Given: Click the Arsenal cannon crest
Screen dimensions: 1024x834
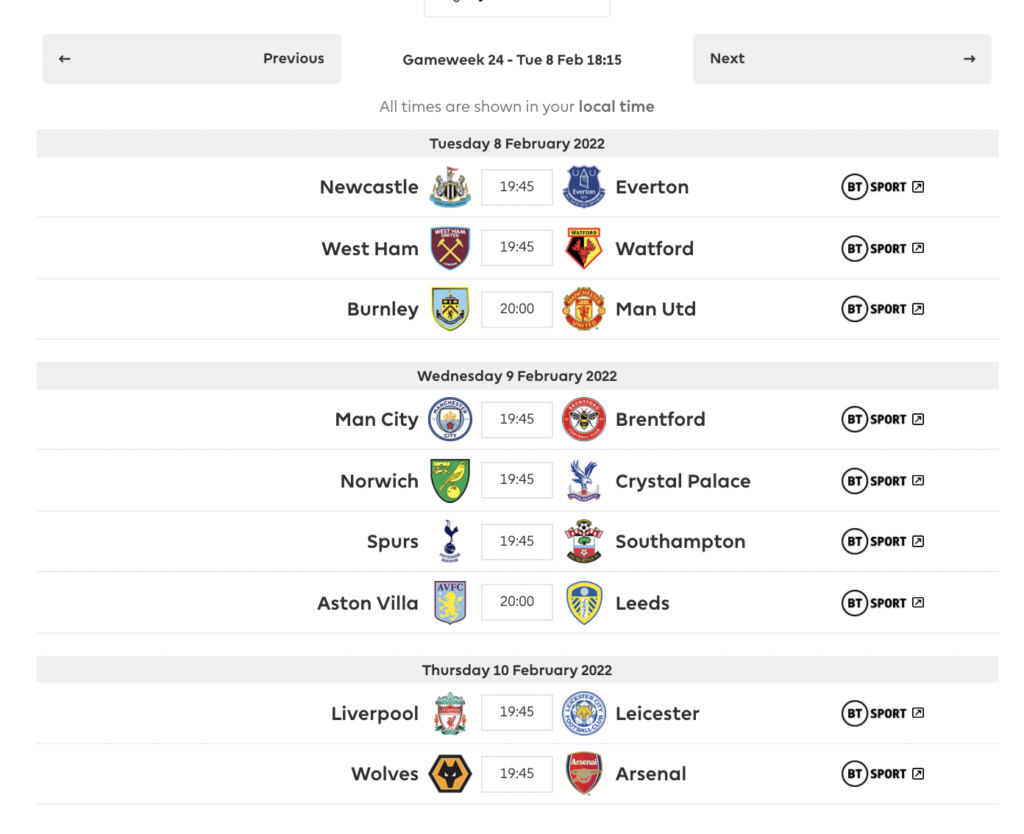Looking at the screenshot, I should (x=584, y=774).
